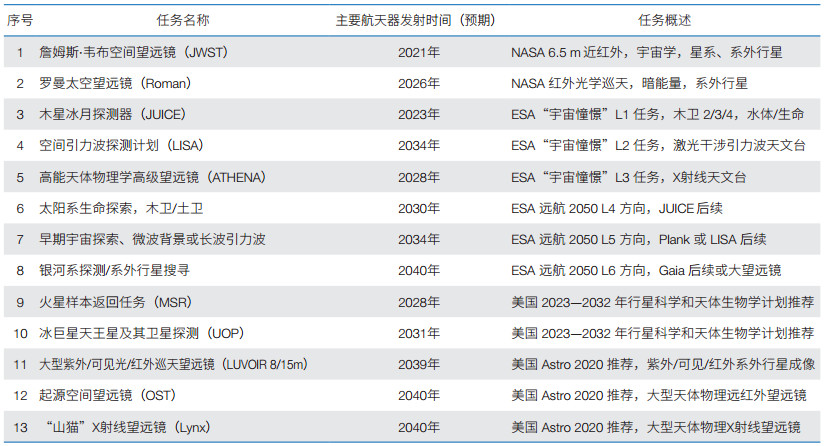Click 美国 2023—2032 description in UOP row
The height and width of the screenshot is (446, 827).
662,333
